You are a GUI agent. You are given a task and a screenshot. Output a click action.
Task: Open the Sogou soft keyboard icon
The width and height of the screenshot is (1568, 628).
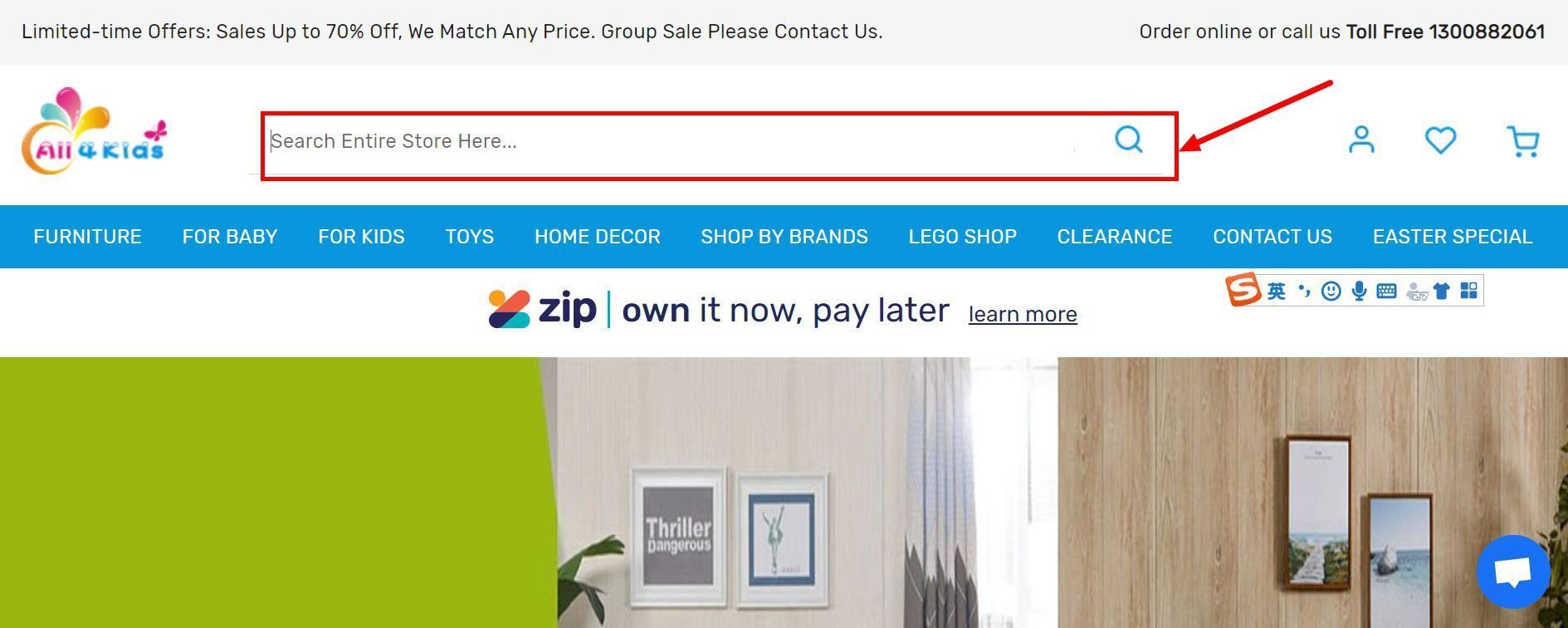click(x=1386, y=291)
